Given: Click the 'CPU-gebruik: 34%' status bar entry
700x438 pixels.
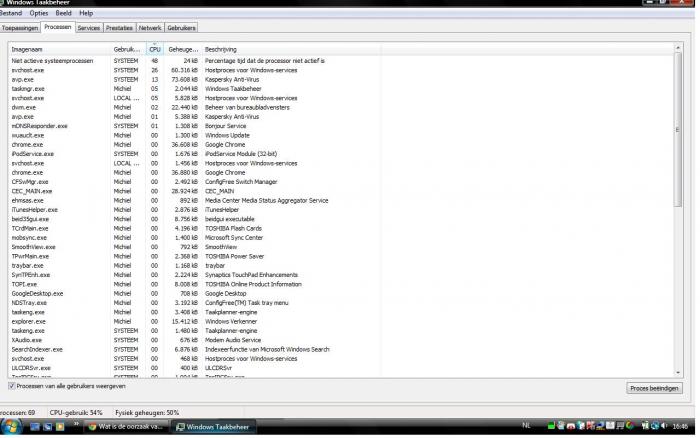Looking at the screenshot, I should coord(76,413).
